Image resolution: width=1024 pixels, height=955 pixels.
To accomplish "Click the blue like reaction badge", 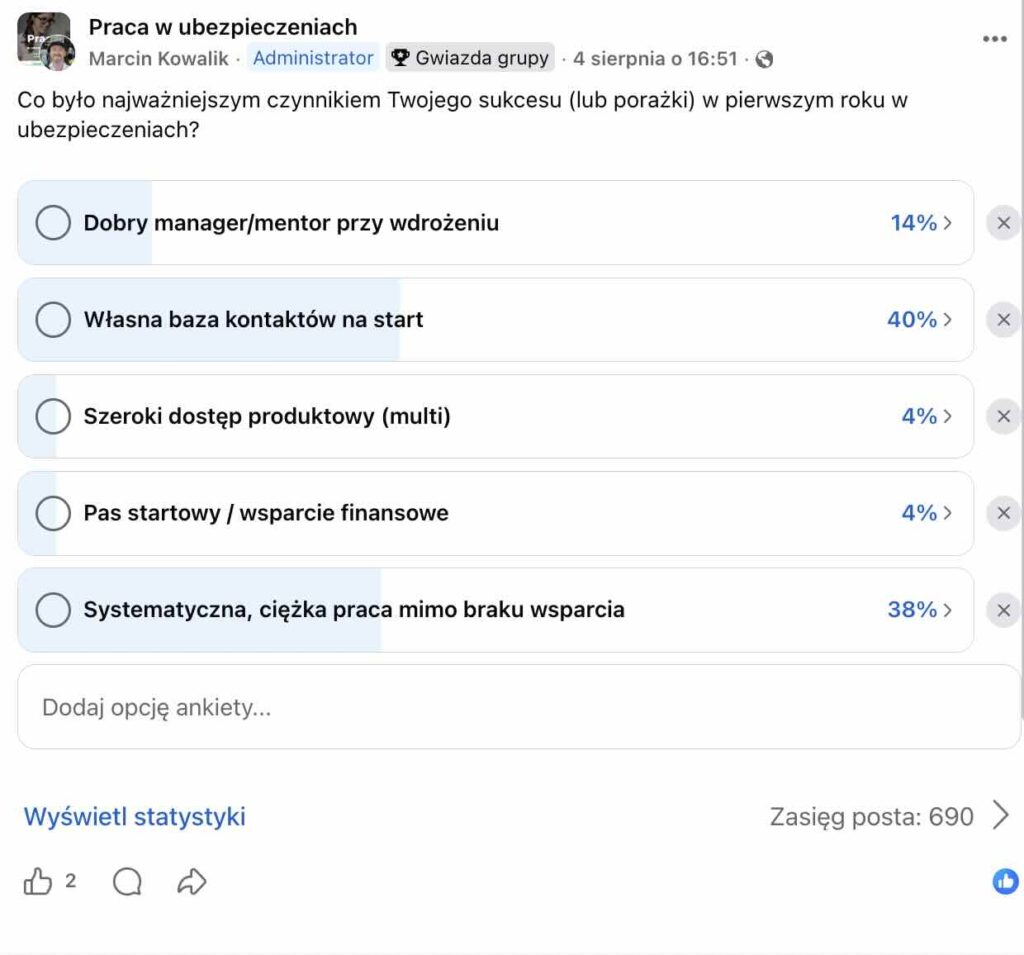I will [x=1006, y=881].
